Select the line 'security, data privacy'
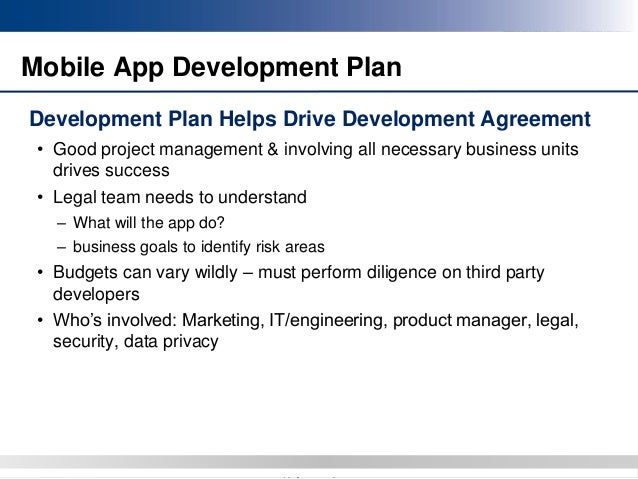This screenshot has height=479, width=638. click(135, 341)
